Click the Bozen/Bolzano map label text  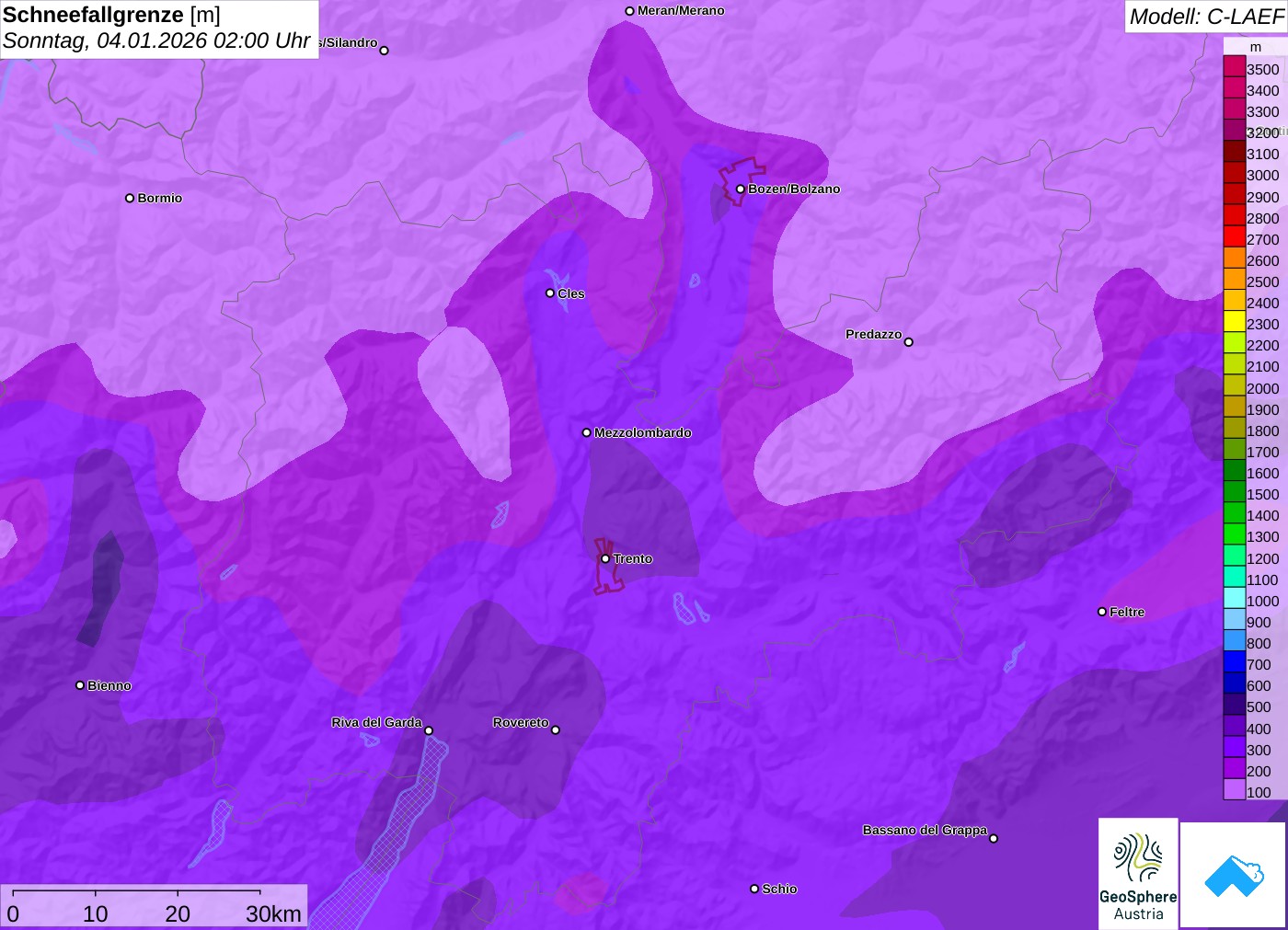pos(794,189)
